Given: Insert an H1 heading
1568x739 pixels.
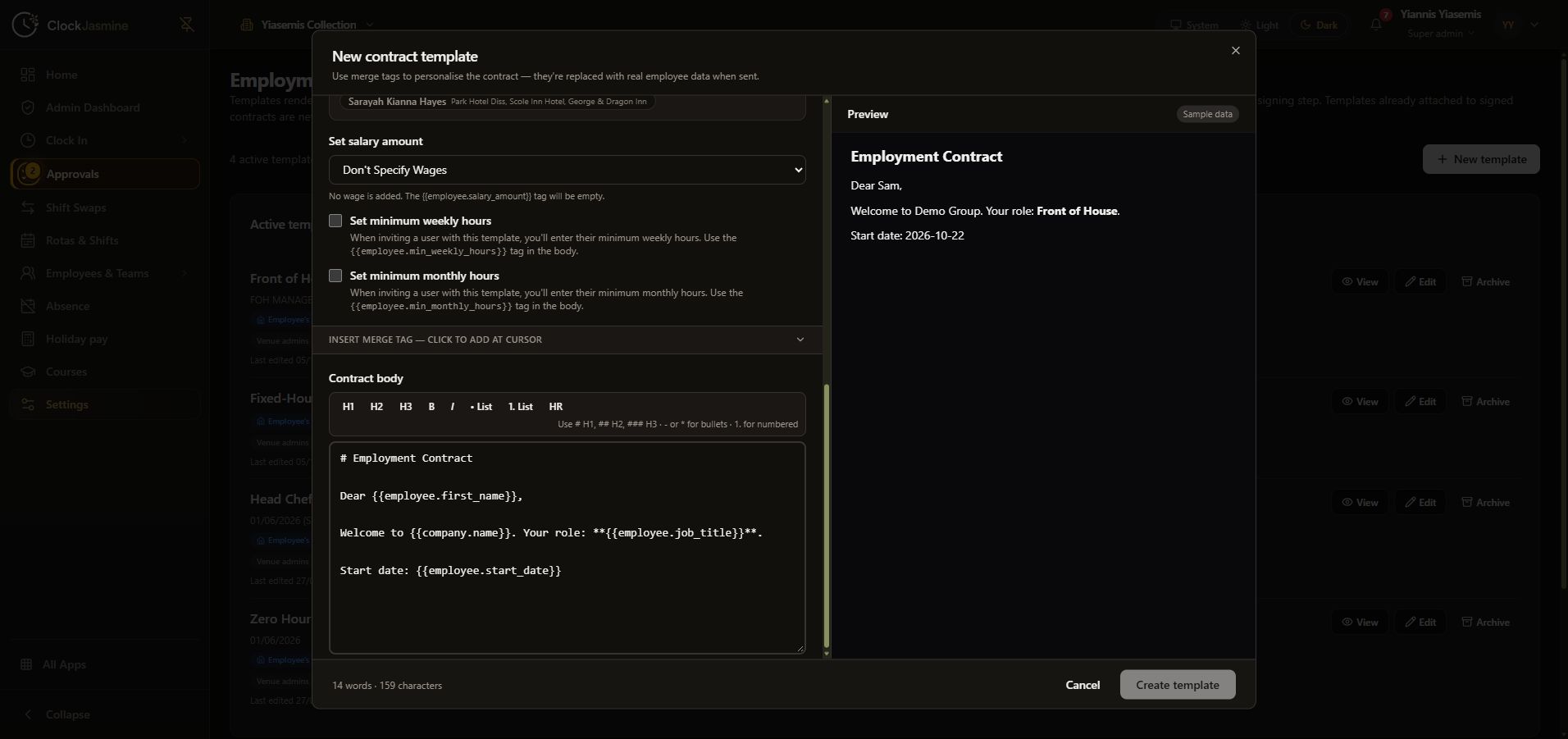Looking at the screenshot, I should (x=349, y=407).
